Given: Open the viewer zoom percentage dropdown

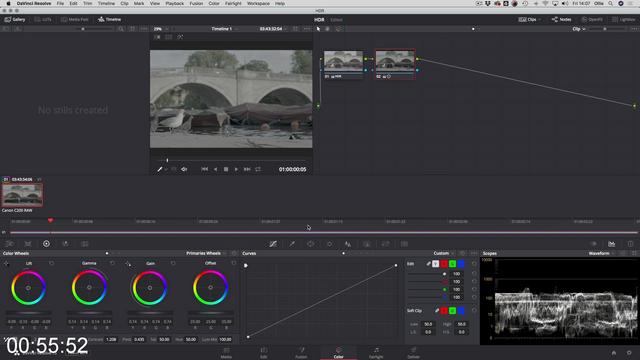Looking at the screenshot, I should [161, 29].
